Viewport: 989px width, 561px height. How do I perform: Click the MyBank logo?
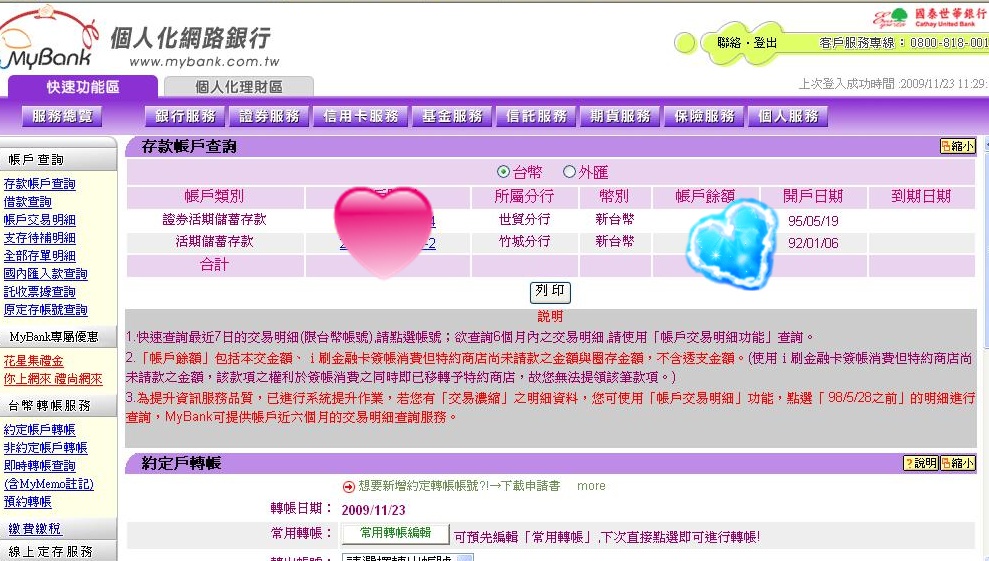49,39
